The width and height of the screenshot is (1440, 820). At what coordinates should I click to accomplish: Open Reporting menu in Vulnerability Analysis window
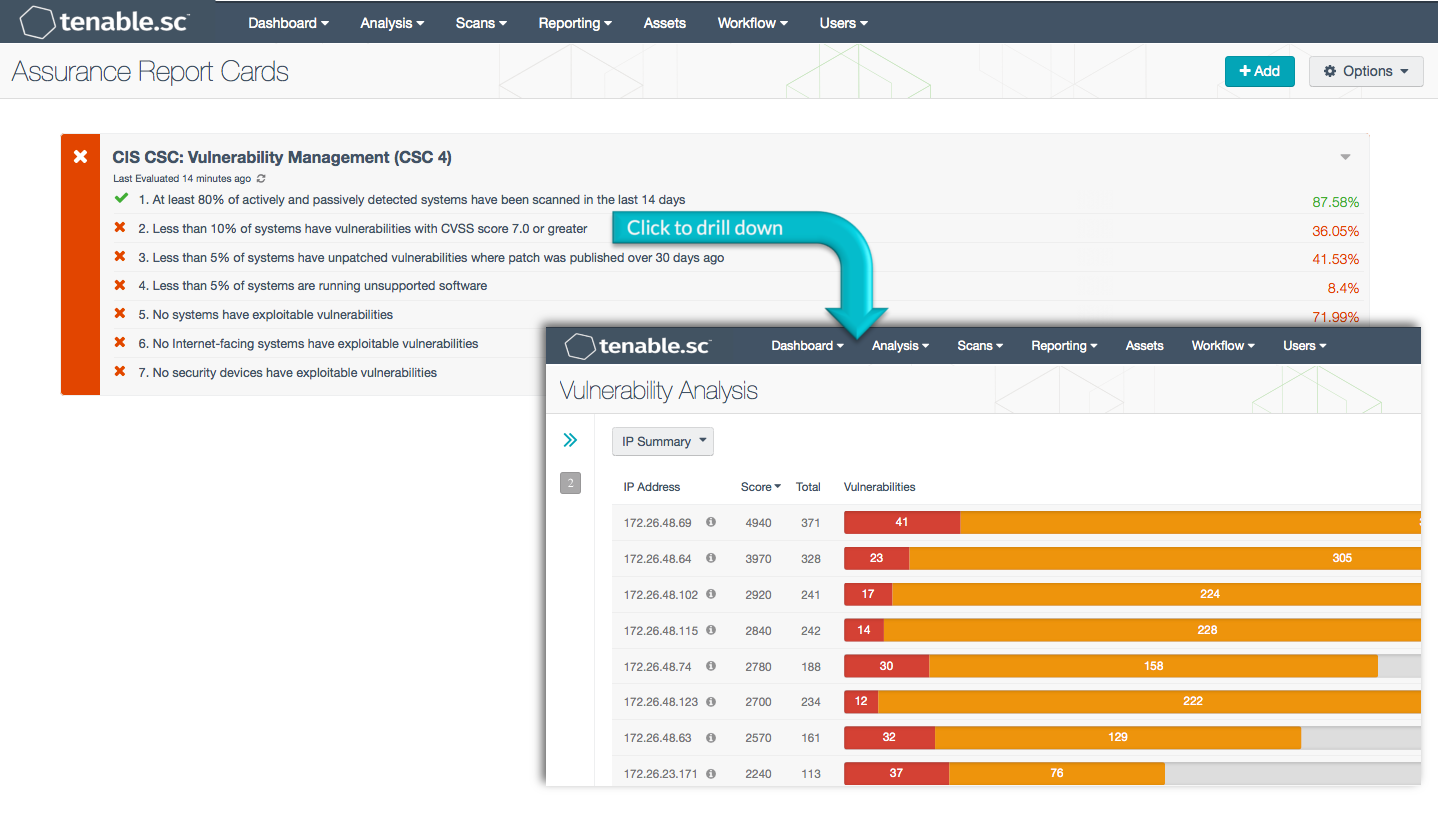click(x=1064, y=346)
